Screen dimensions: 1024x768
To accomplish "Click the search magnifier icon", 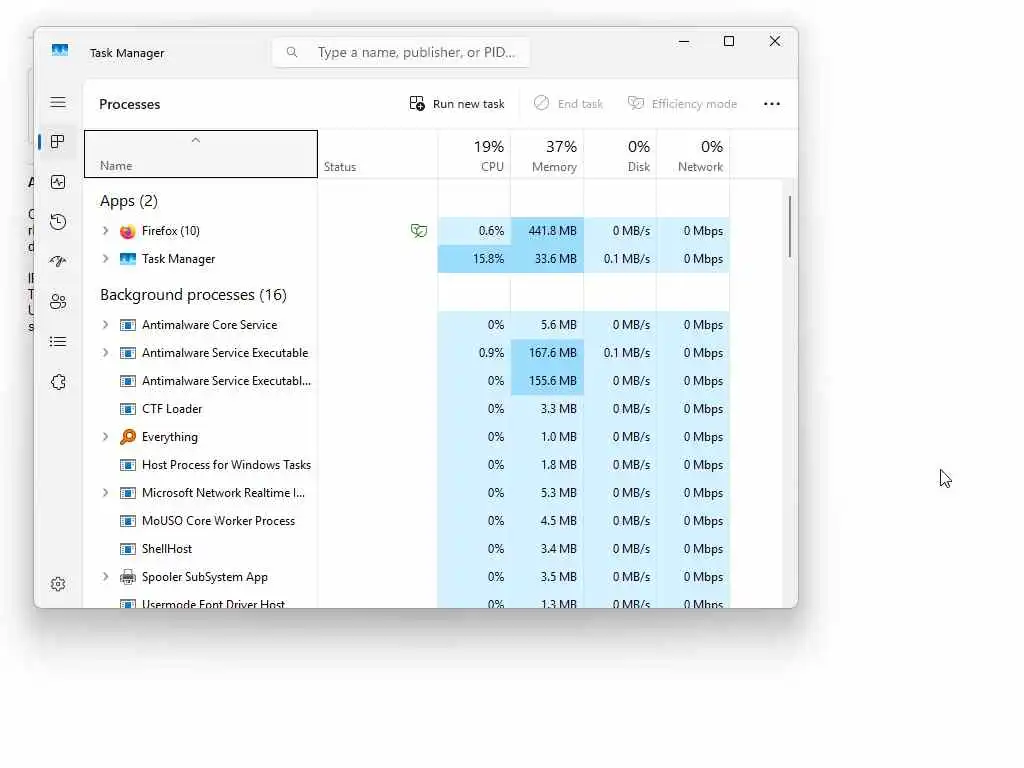I will (292, 52).
